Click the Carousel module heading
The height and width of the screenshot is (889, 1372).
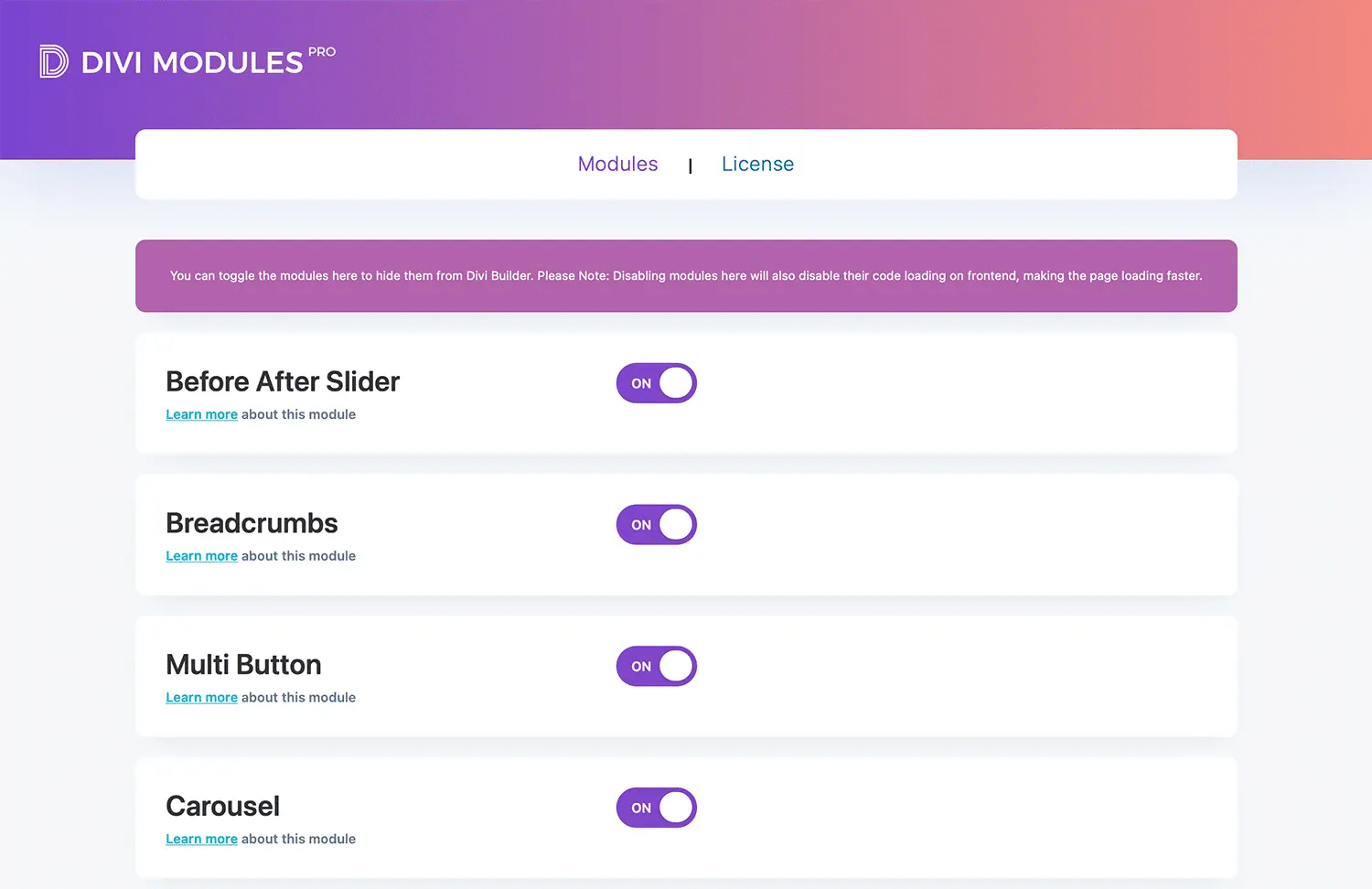(222, 807)
